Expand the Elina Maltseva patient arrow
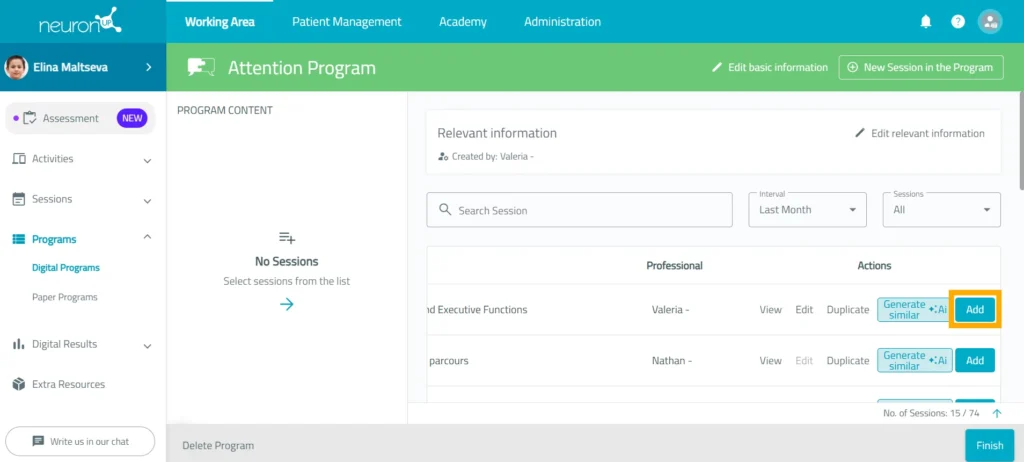Screen dimensions: 1024x462 [x=148, y=67]
